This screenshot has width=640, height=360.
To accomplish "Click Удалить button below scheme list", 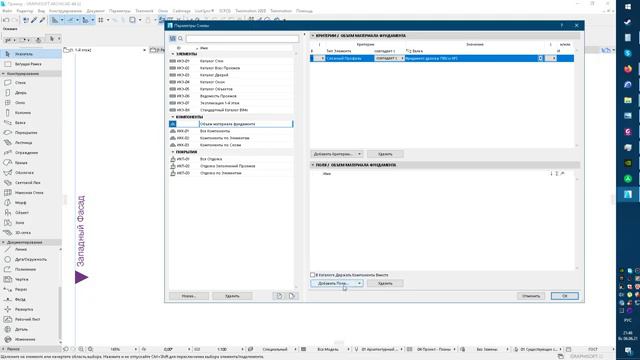I will coord(232,296).
